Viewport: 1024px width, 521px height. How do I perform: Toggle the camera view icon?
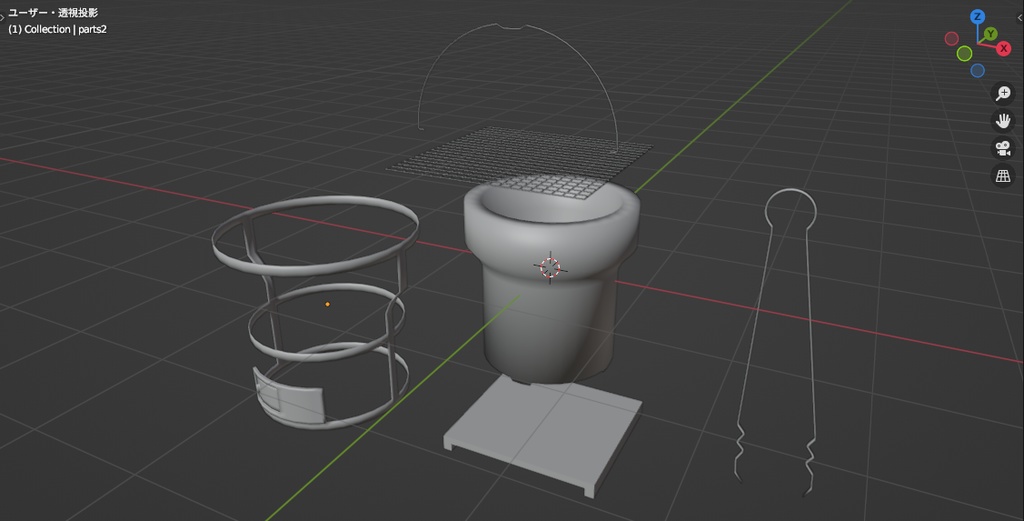coord(1003,148)
